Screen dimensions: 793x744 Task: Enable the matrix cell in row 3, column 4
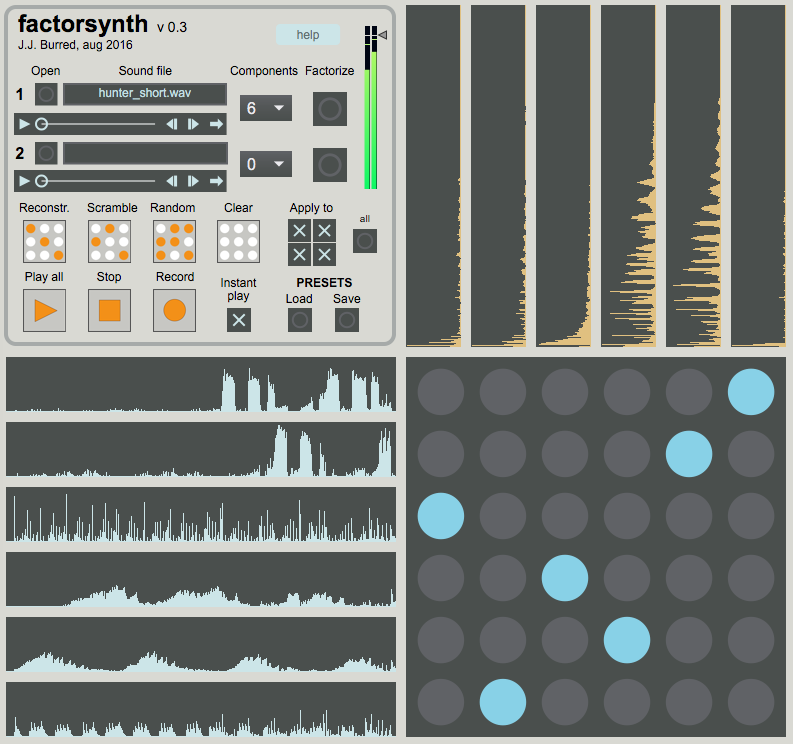(627, 516)
